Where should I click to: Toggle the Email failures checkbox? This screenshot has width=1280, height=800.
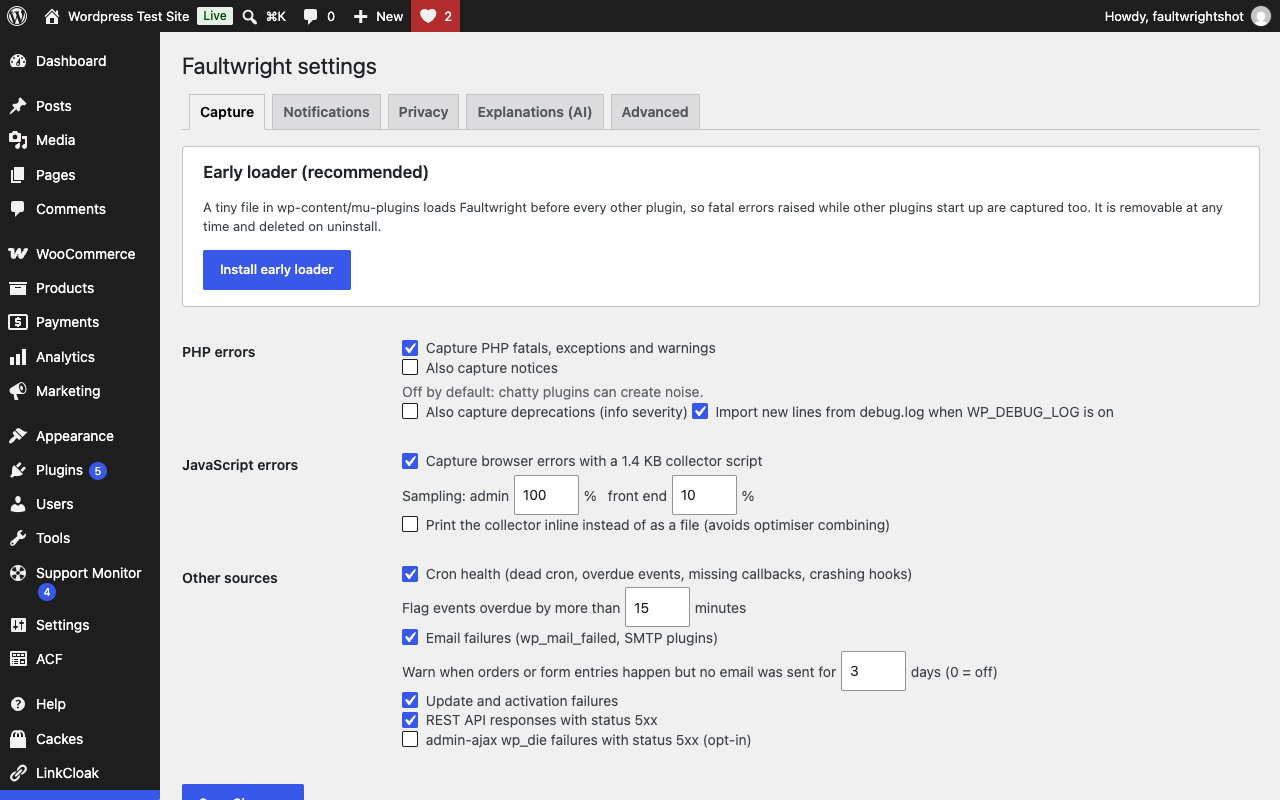(x=410, y=637)
